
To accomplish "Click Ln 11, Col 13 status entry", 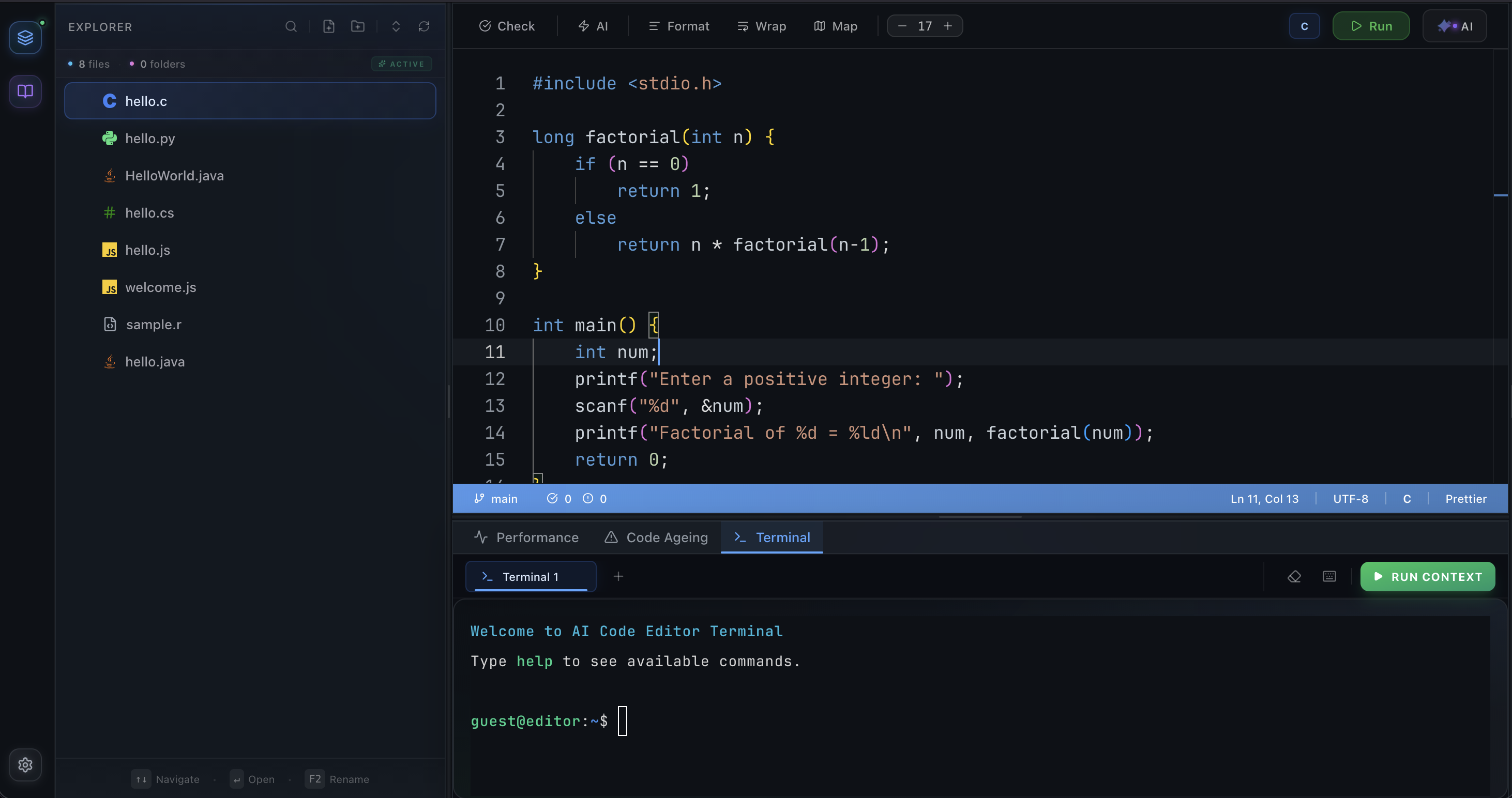I will click(1264, 499).
